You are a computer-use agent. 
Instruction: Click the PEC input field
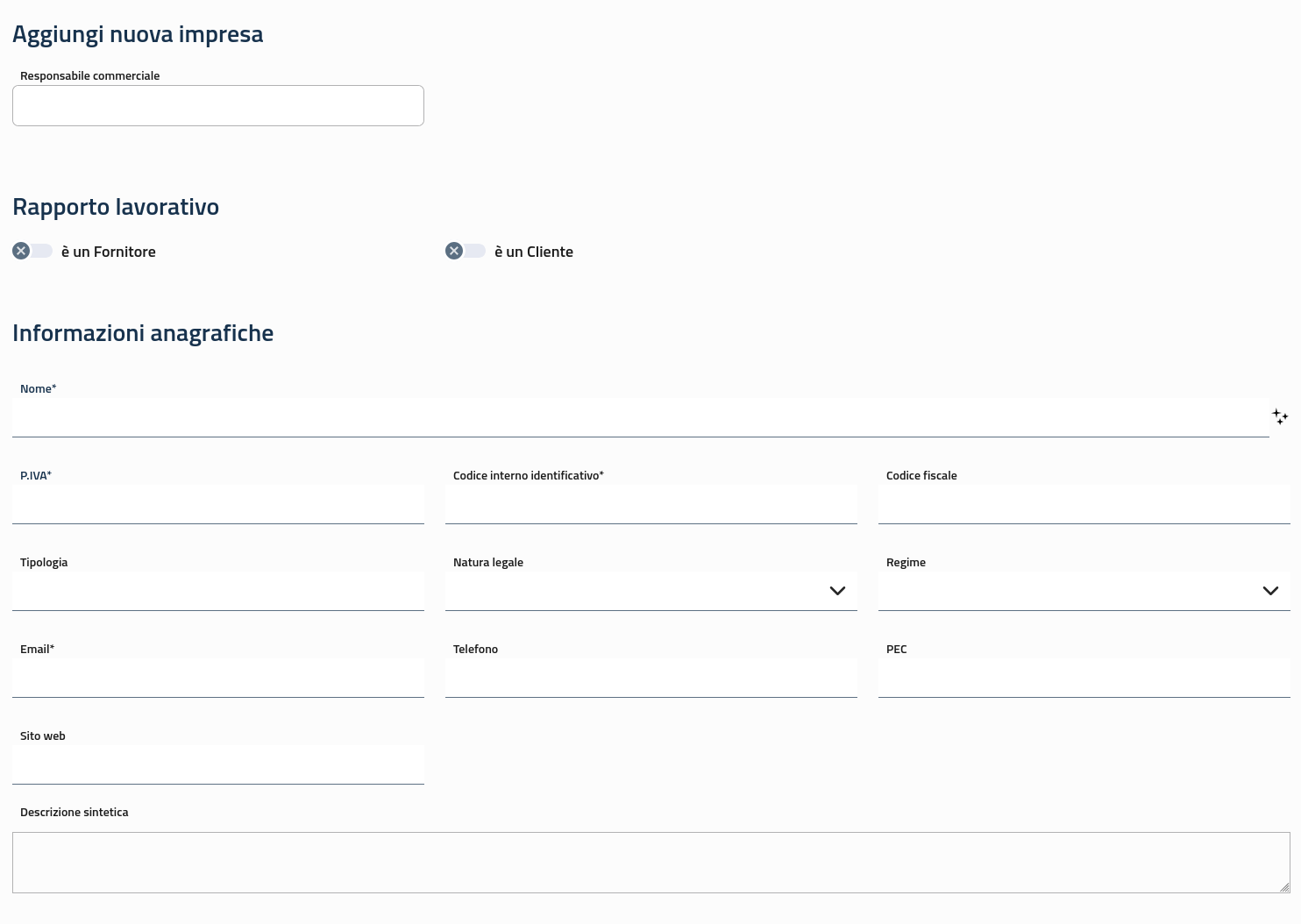tap(1084, 679)
